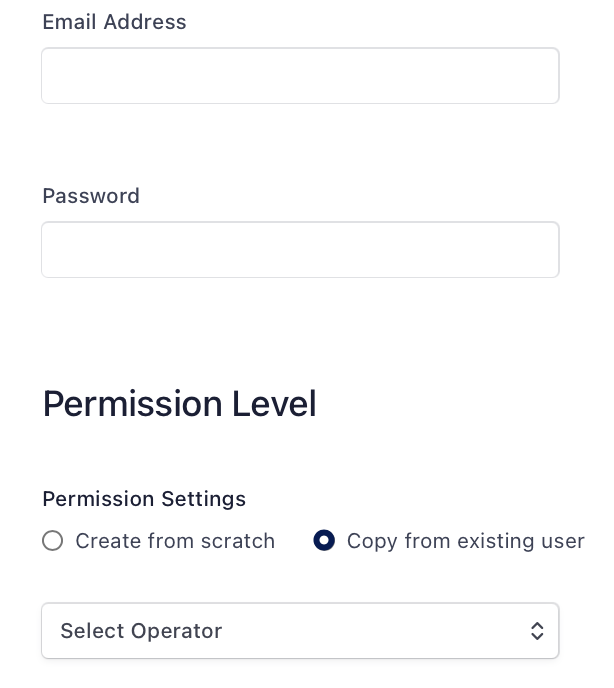Click the middle of the Select Operator combo box
This screenshot has height=688, width=614.
300,631
